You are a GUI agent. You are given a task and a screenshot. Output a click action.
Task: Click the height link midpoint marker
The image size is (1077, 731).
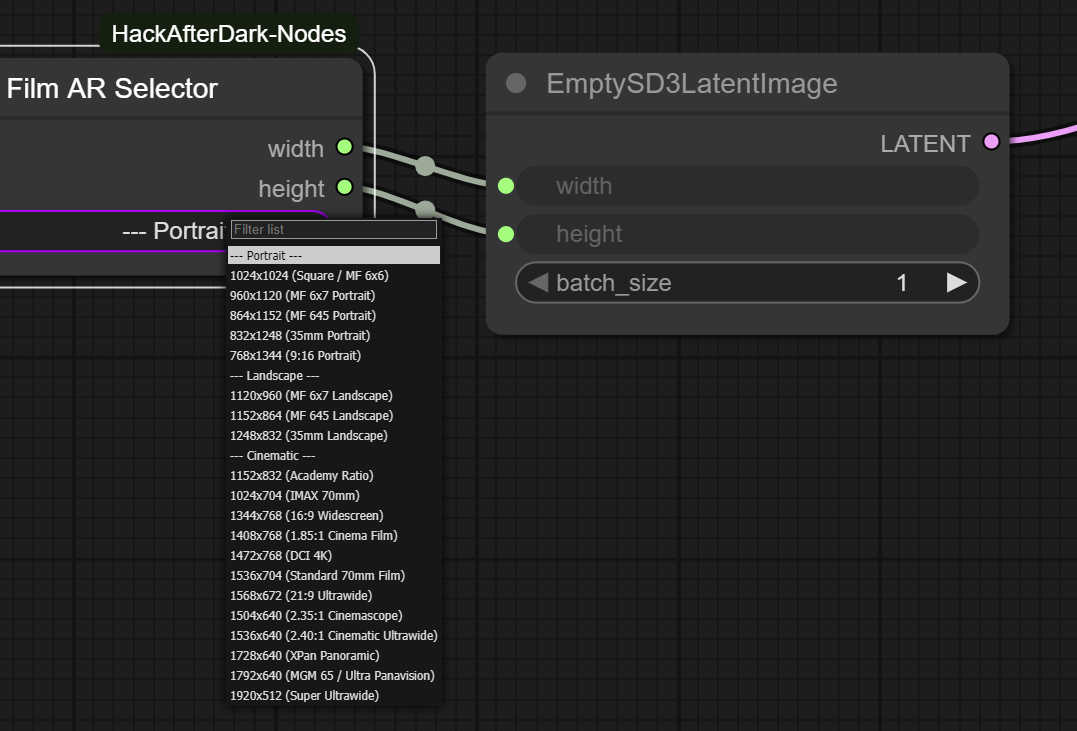click(x=426, y=209)
